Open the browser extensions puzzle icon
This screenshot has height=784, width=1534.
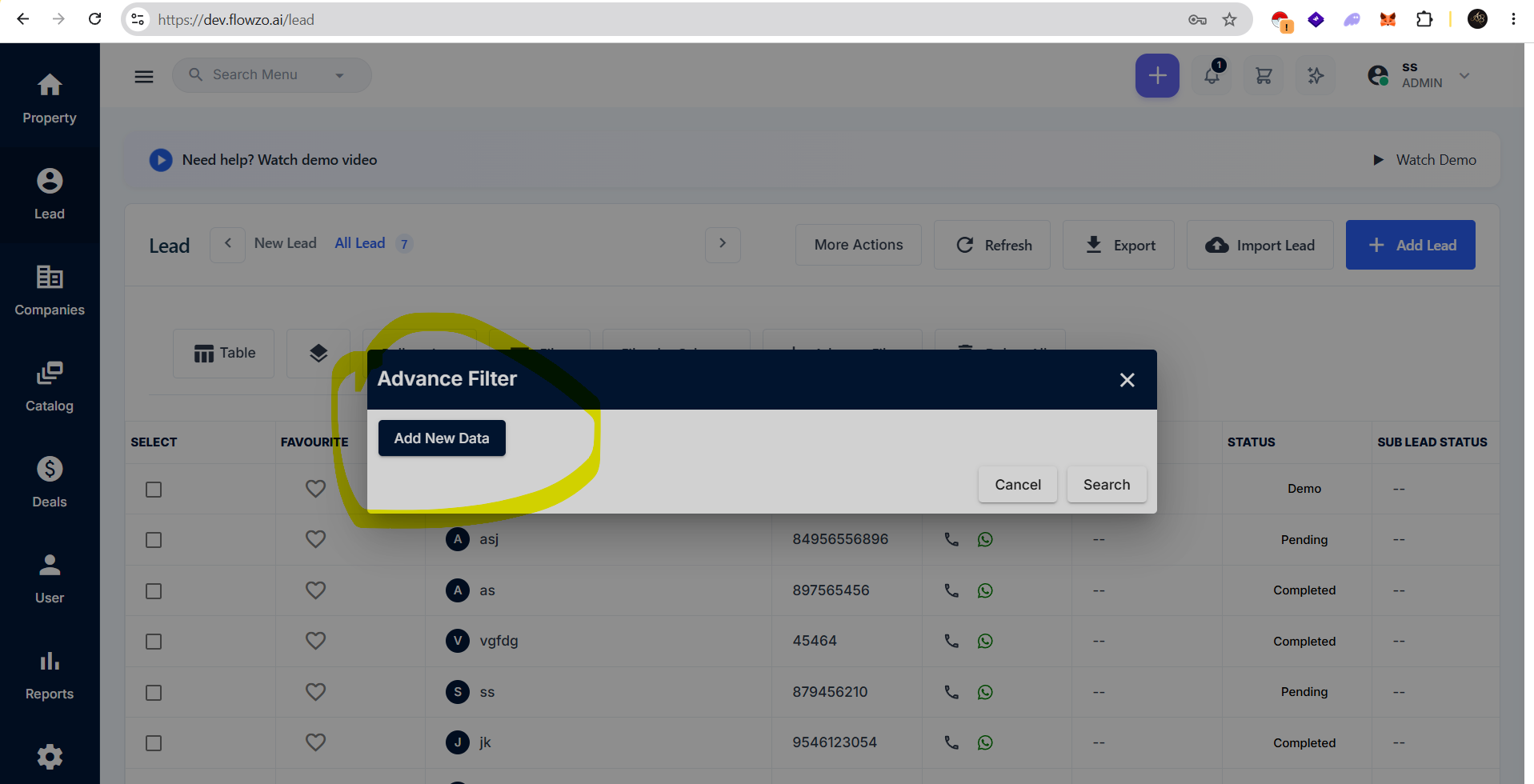click(x=1424, y=19)
